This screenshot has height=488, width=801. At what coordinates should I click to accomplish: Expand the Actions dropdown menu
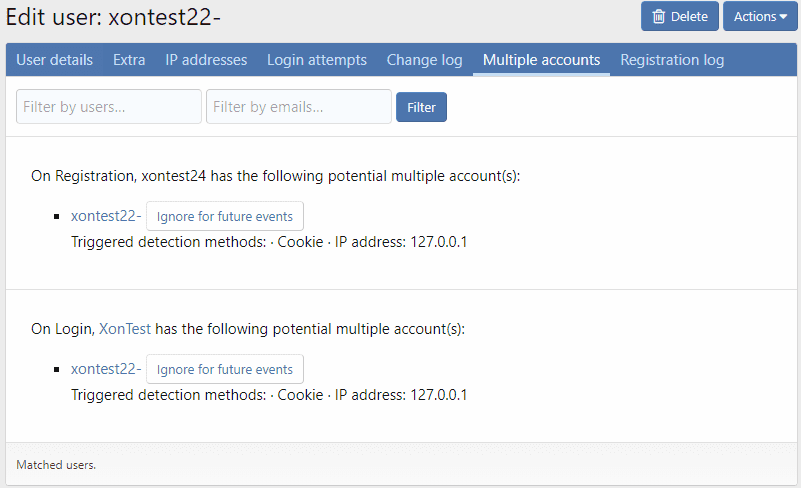(x=760, y=16)
